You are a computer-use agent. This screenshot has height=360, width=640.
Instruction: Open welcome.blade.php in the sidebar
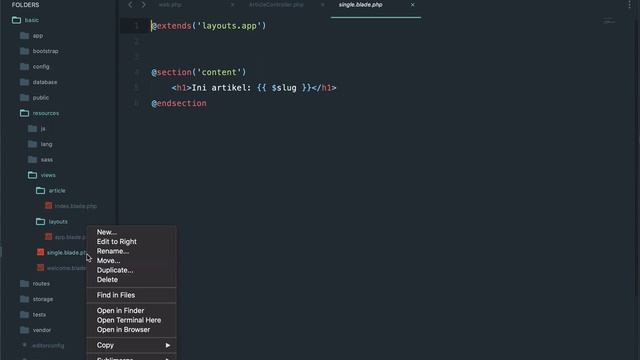[67, 268]
